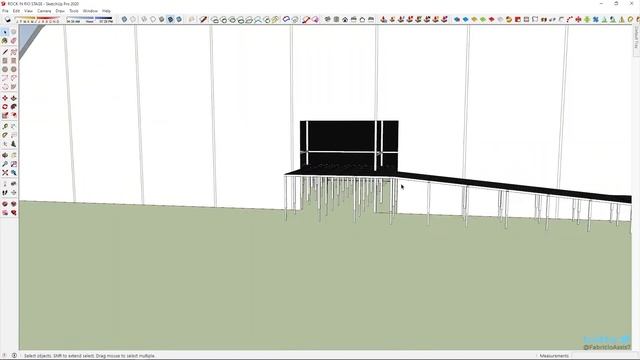Select the Arc tool
Viewport: 640px width, 360px height.
coord(5,78)
